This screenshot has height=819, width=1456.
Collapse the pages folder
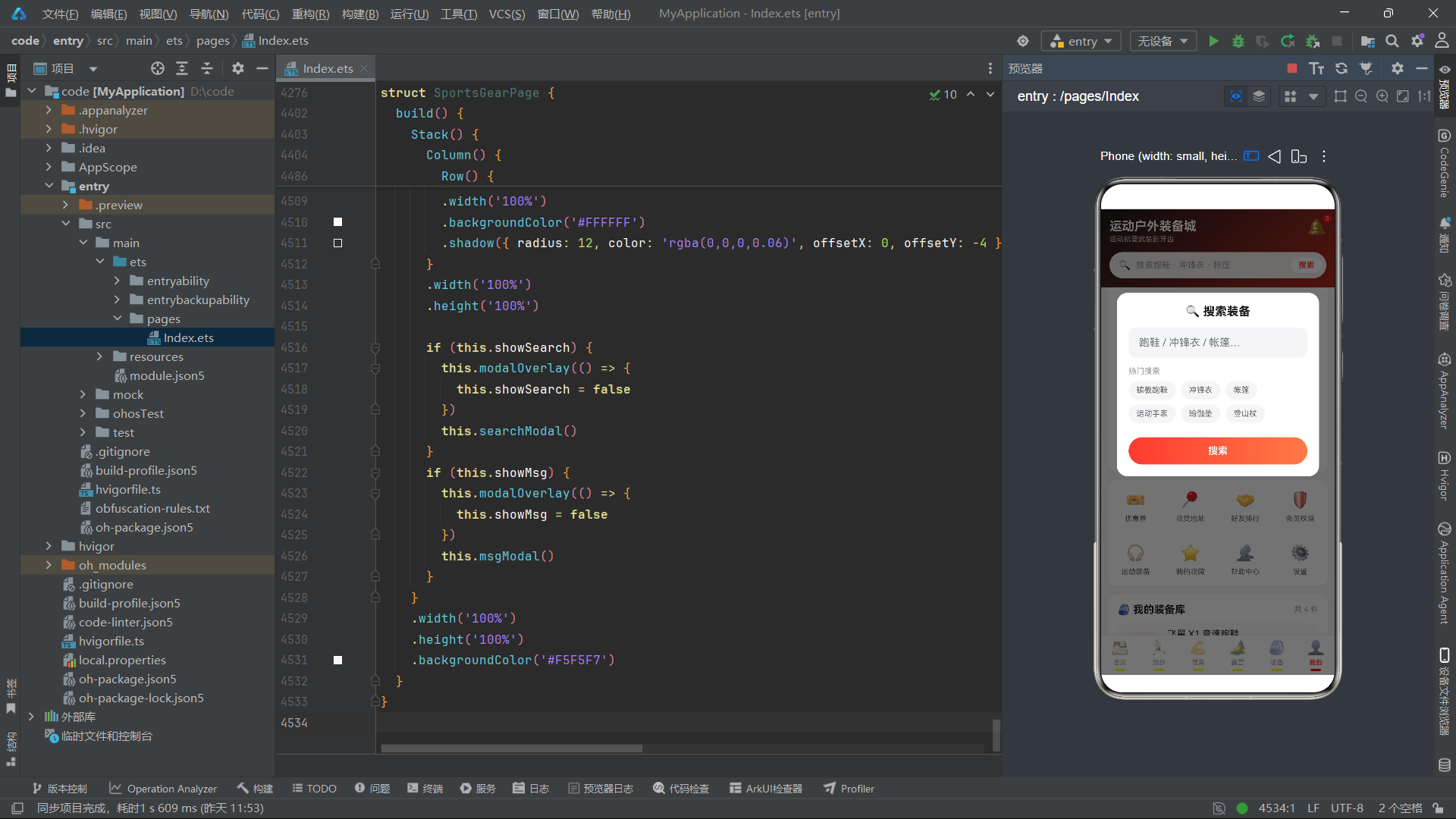coord(118,318)
